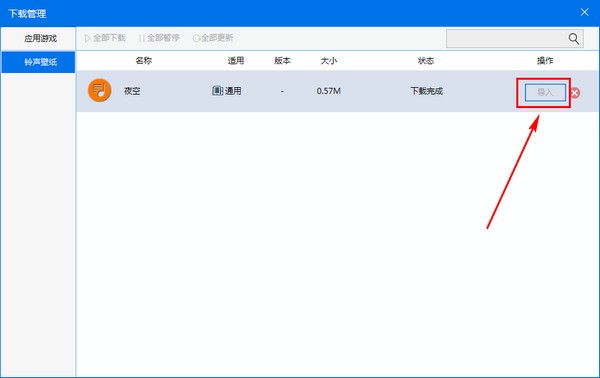Select the 铃声壁纸 tab

[x=38, y=62]
